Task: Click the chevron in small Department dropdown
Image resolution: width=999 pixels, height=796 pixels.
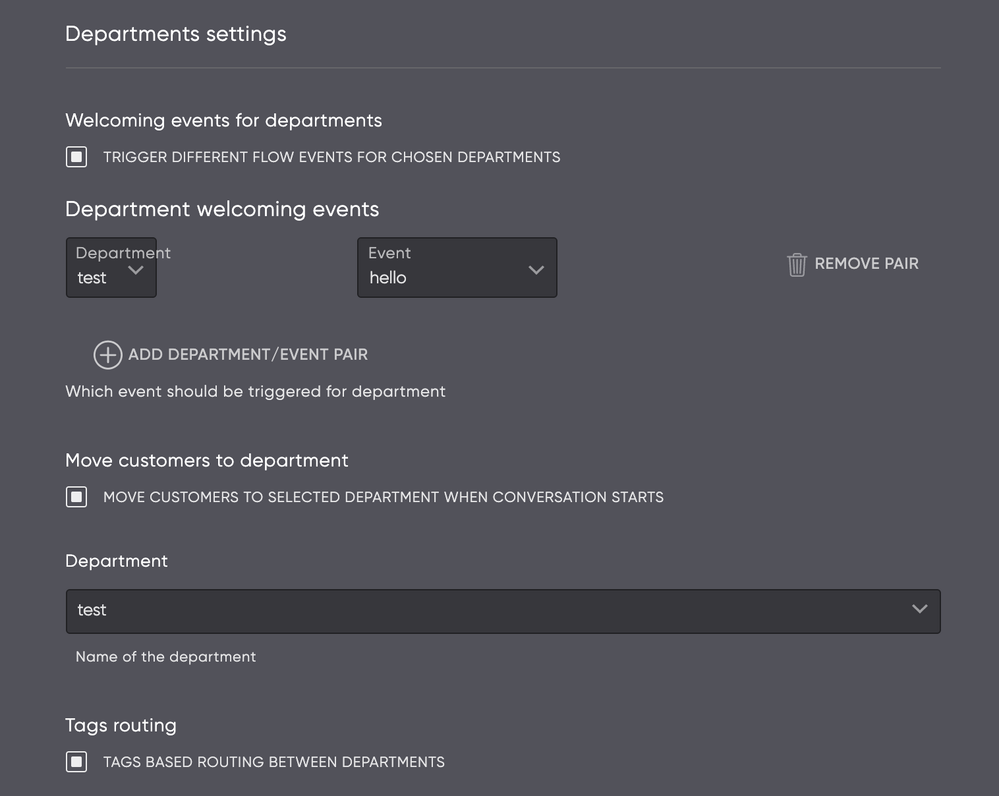Action: tap(136, 270)
